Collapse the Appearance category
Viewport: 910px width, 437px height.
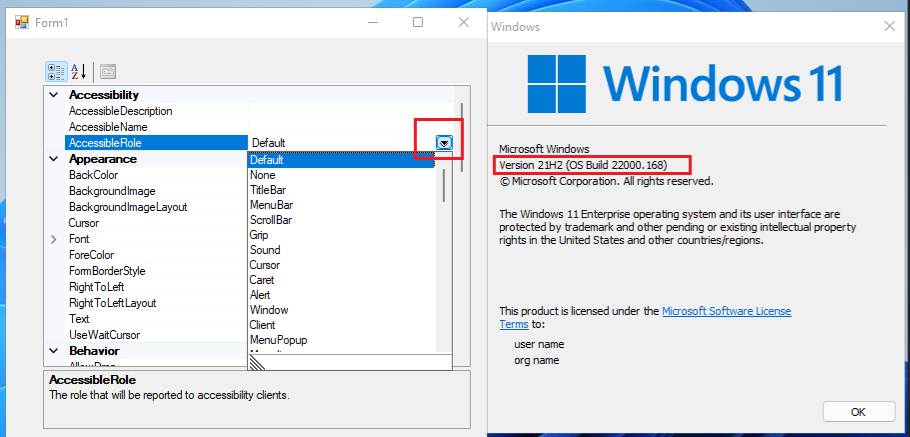54,158
